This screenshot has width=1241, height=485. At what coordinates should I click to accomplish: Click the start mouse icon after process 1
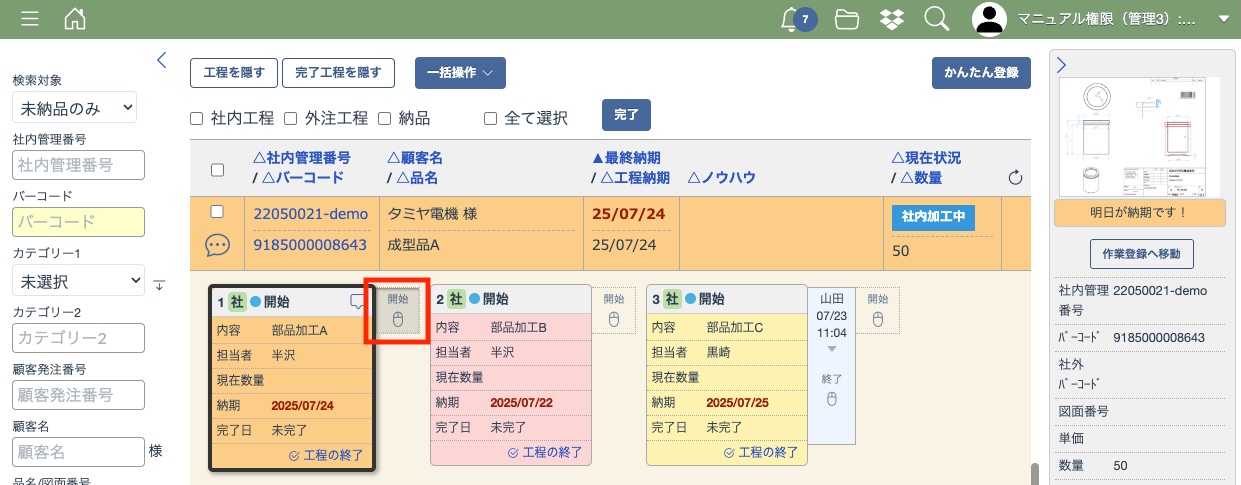coord(397,319)
